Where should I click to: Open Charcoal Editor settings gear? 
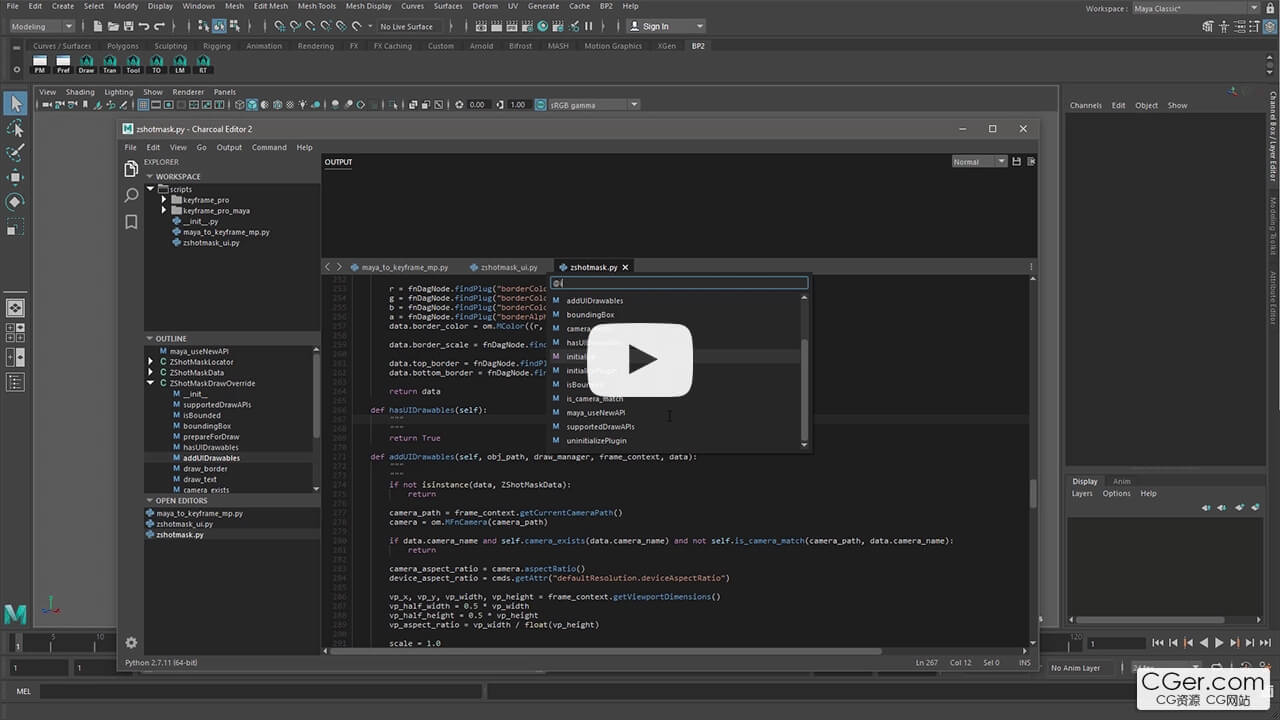point(131,643)
